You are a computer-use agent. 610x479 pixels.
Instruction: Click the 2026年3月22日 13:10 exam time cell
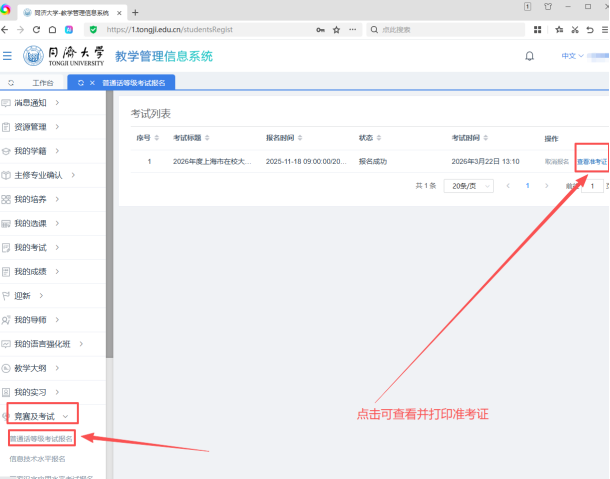tap(485, 161)
